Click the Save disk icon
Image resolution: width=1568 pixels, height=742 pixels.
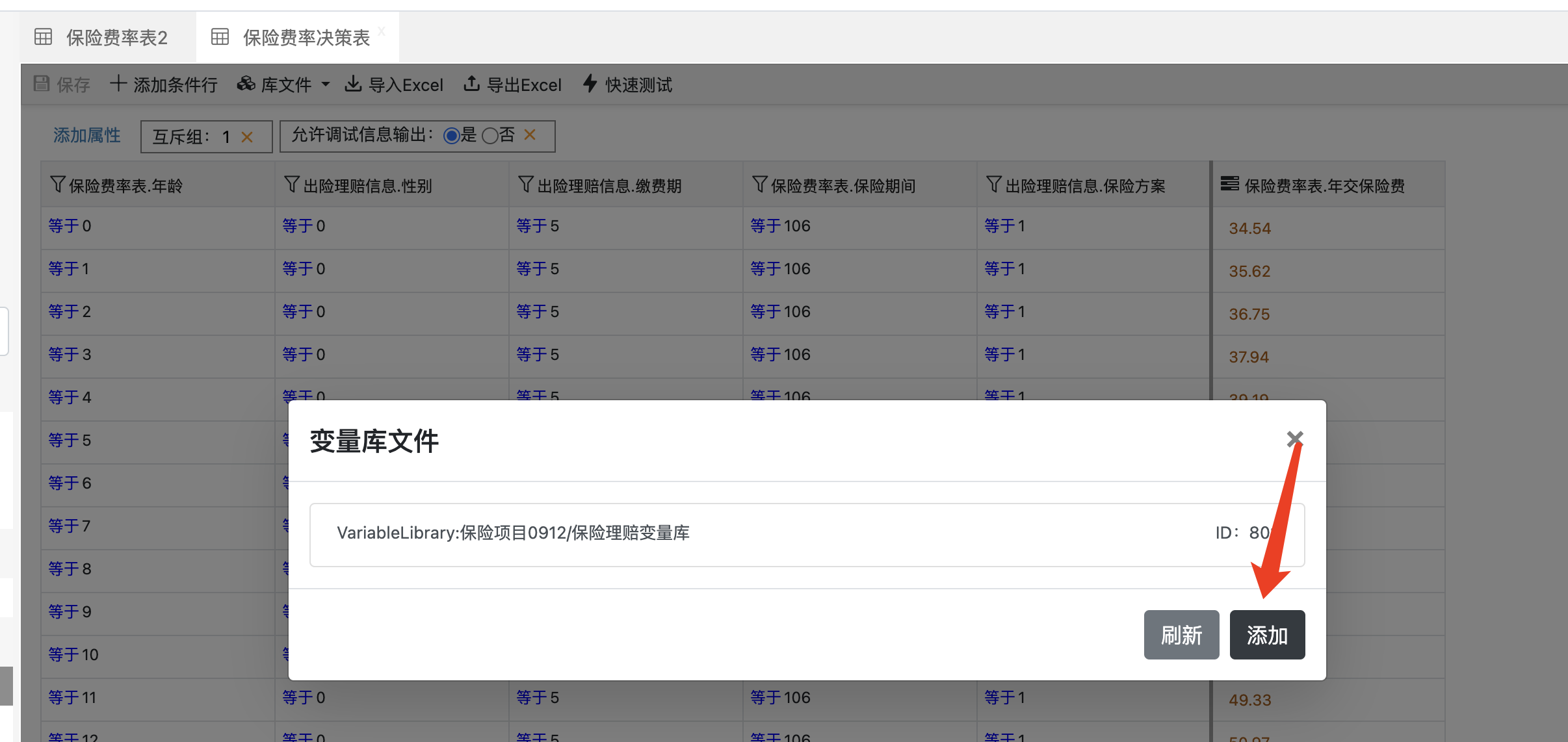[42, 84]
